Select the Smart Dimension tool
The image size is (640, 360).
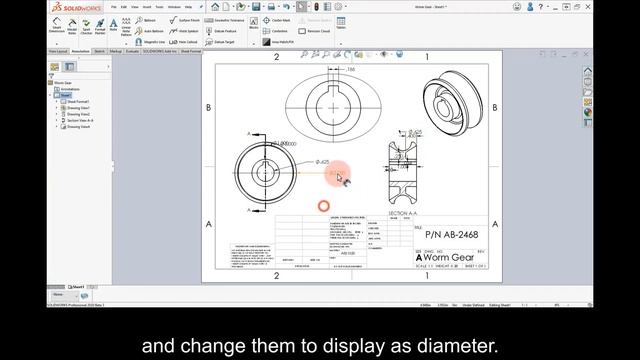click(57, 25)
